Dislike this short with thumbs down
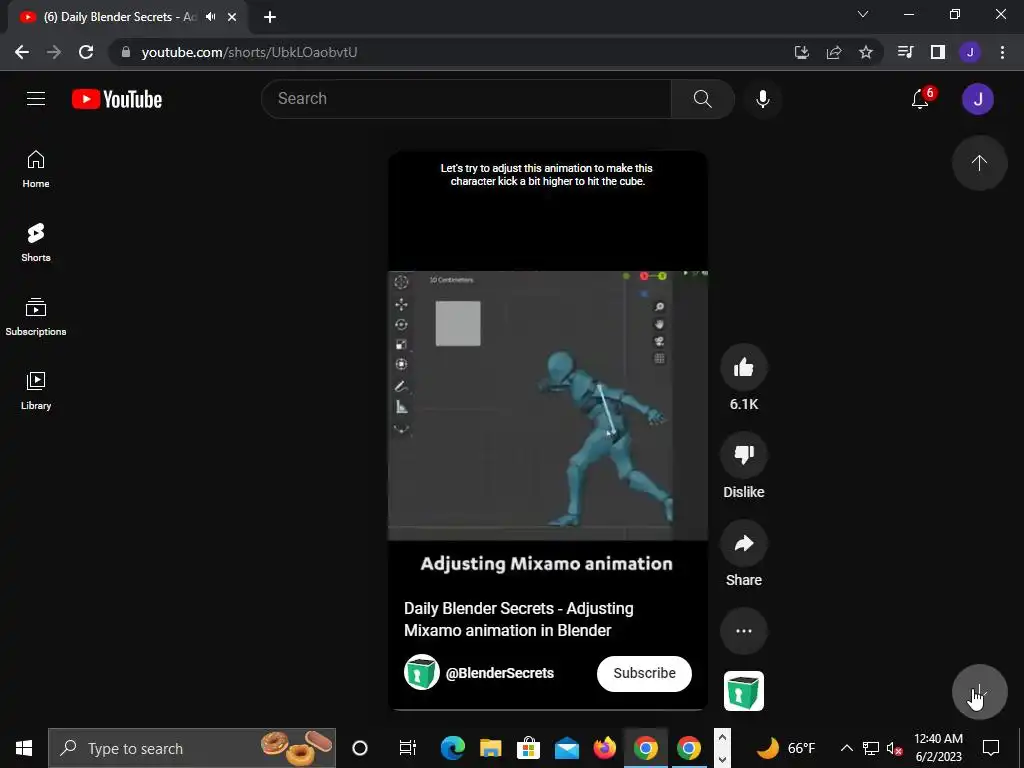This screenshot has width=1024, height=768. pyautogui.click(x=744, y=455)
